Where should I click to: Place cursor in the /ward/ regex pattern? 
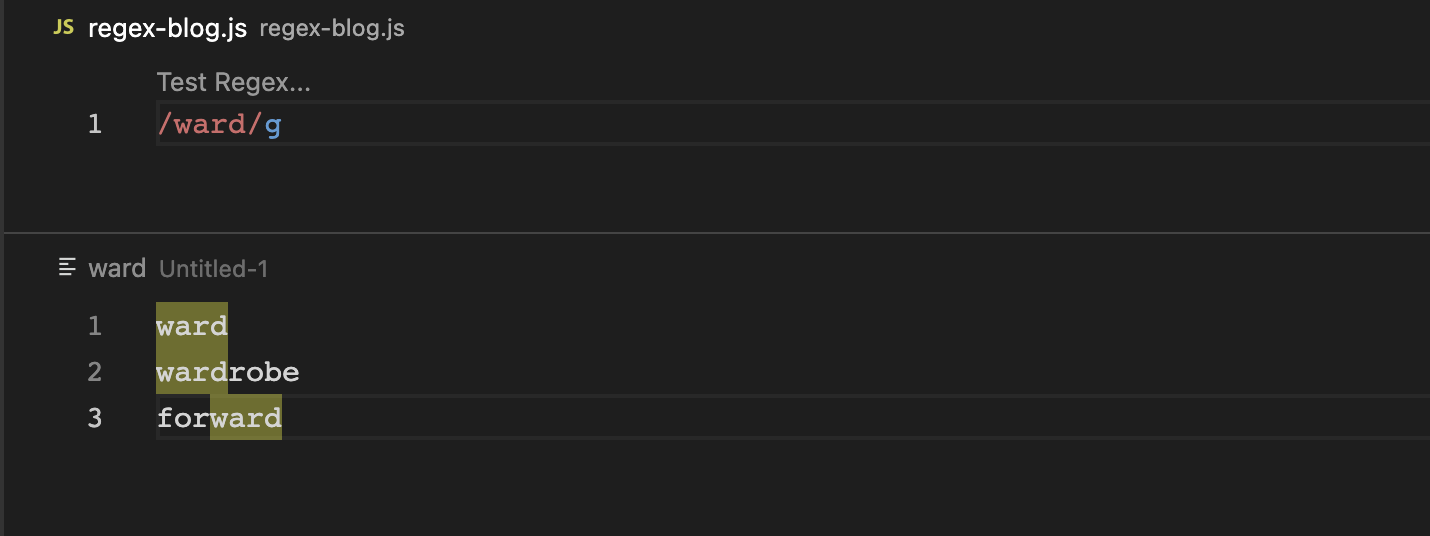tap(210, 125)
